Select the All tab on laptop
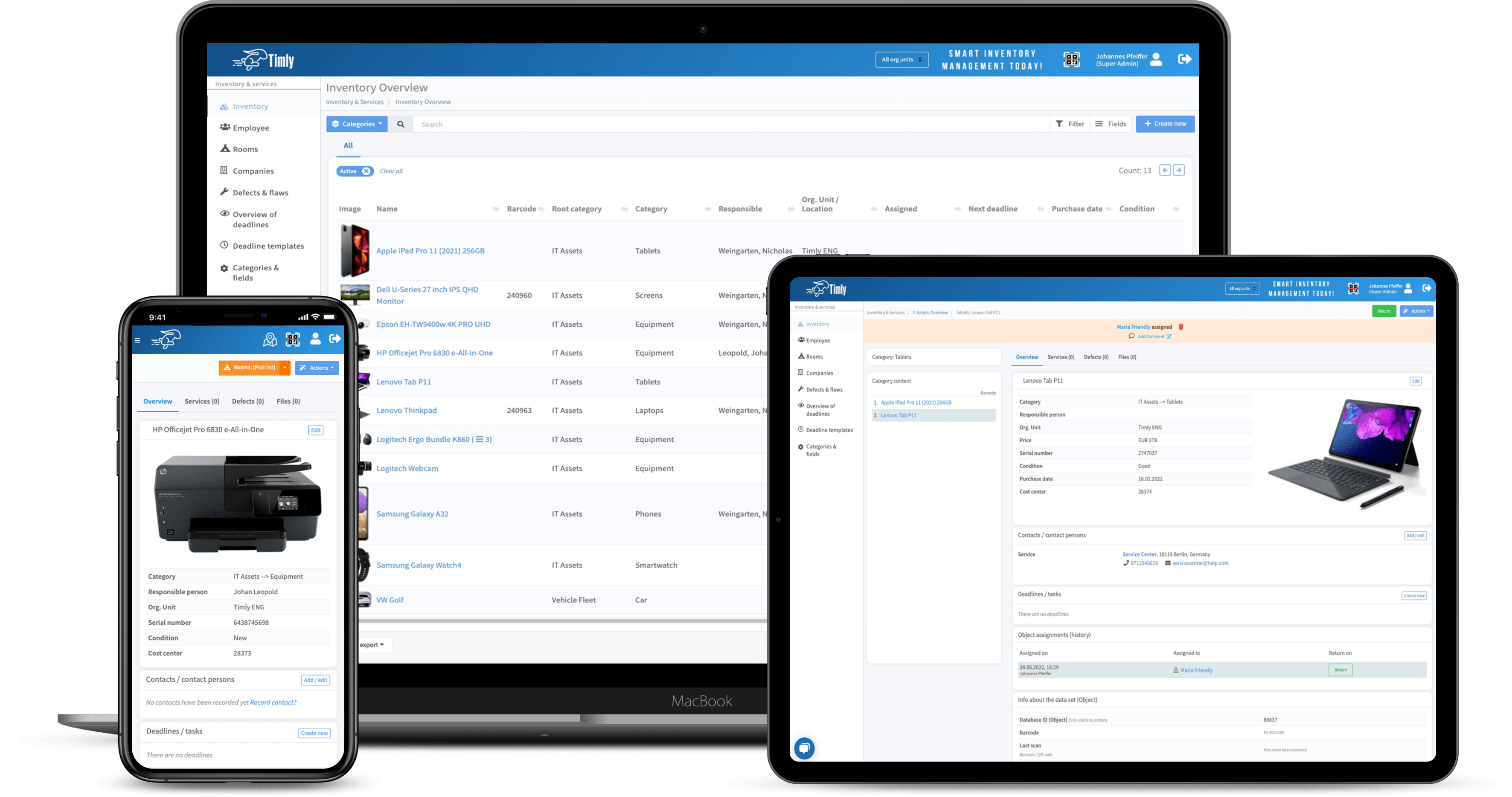Screen dimensions: 1512x797 click(348, 145)
